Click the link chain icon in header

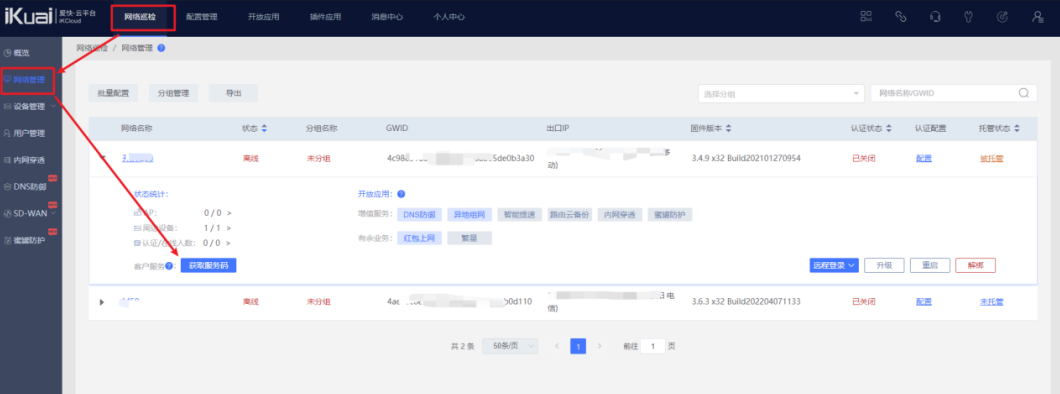[900, 17]
